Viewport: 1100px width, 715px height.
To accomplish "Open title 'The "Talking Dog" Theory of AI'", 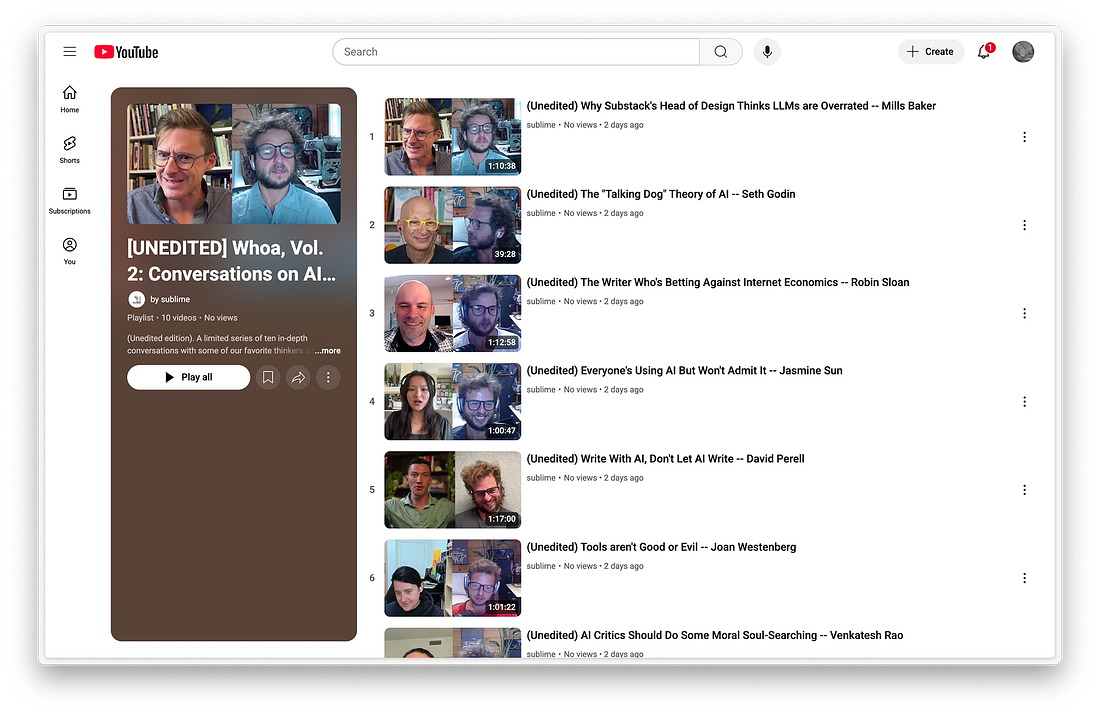I will click(661, 194).
